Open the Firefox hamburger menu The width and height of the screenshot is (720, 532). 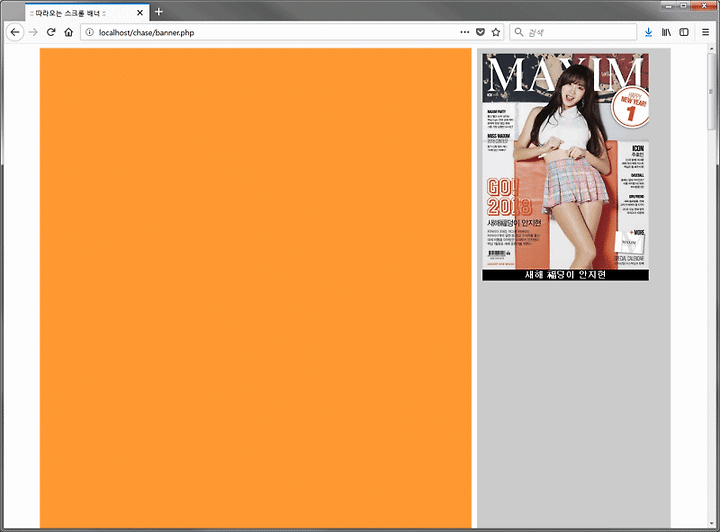706,32
